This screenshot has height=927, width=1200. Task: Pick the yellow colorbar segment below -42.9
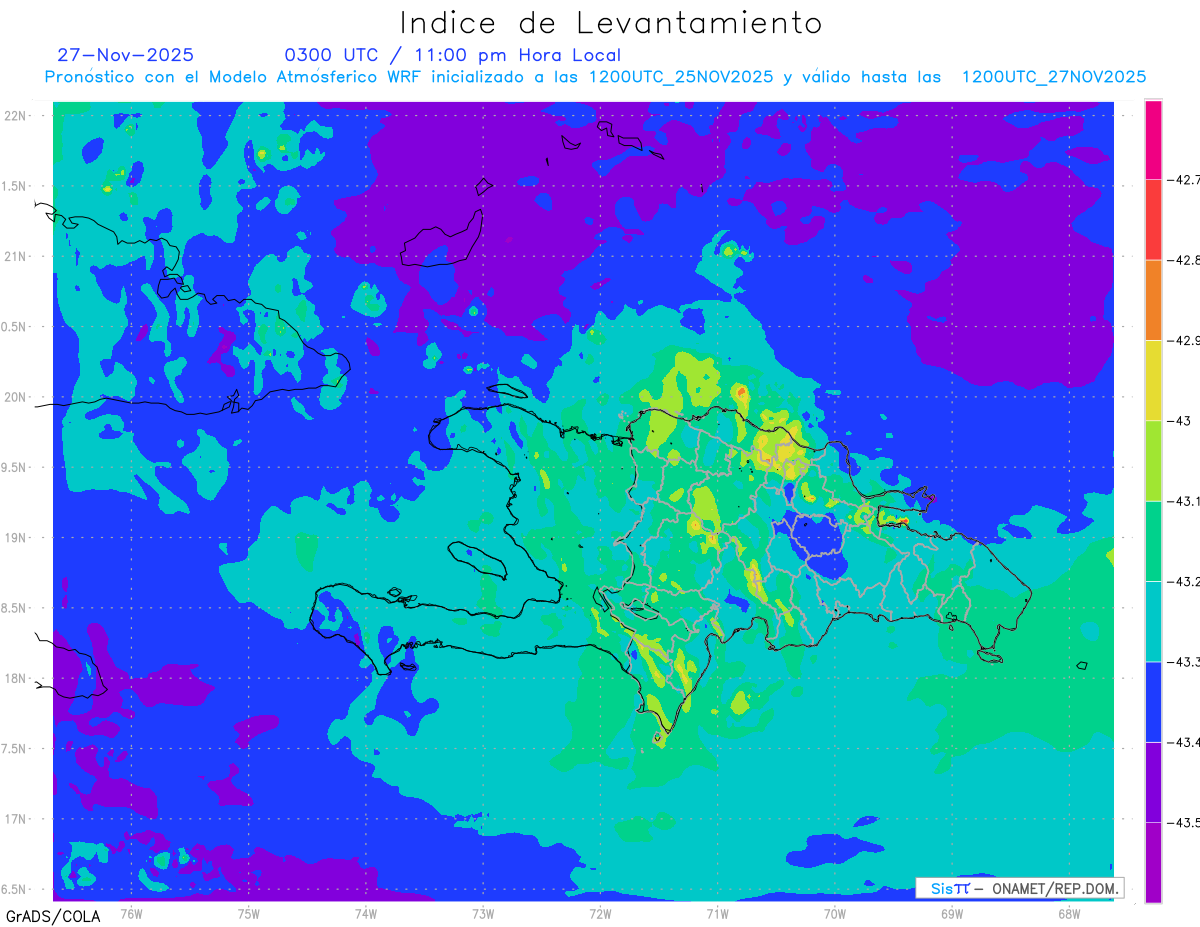click(1153, 380)
